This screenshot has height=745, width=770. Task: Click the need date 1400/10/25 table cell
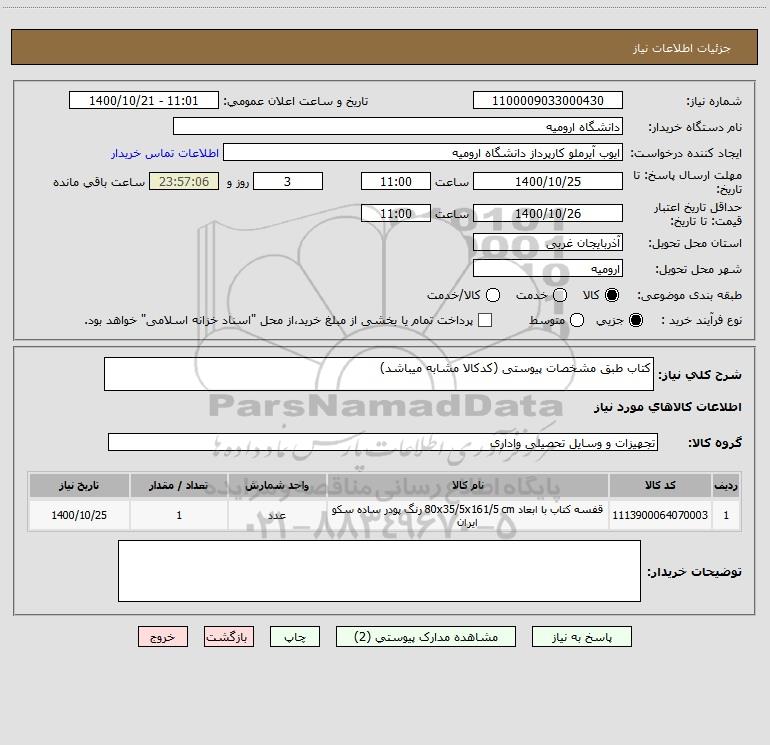(x=79, y=515)
